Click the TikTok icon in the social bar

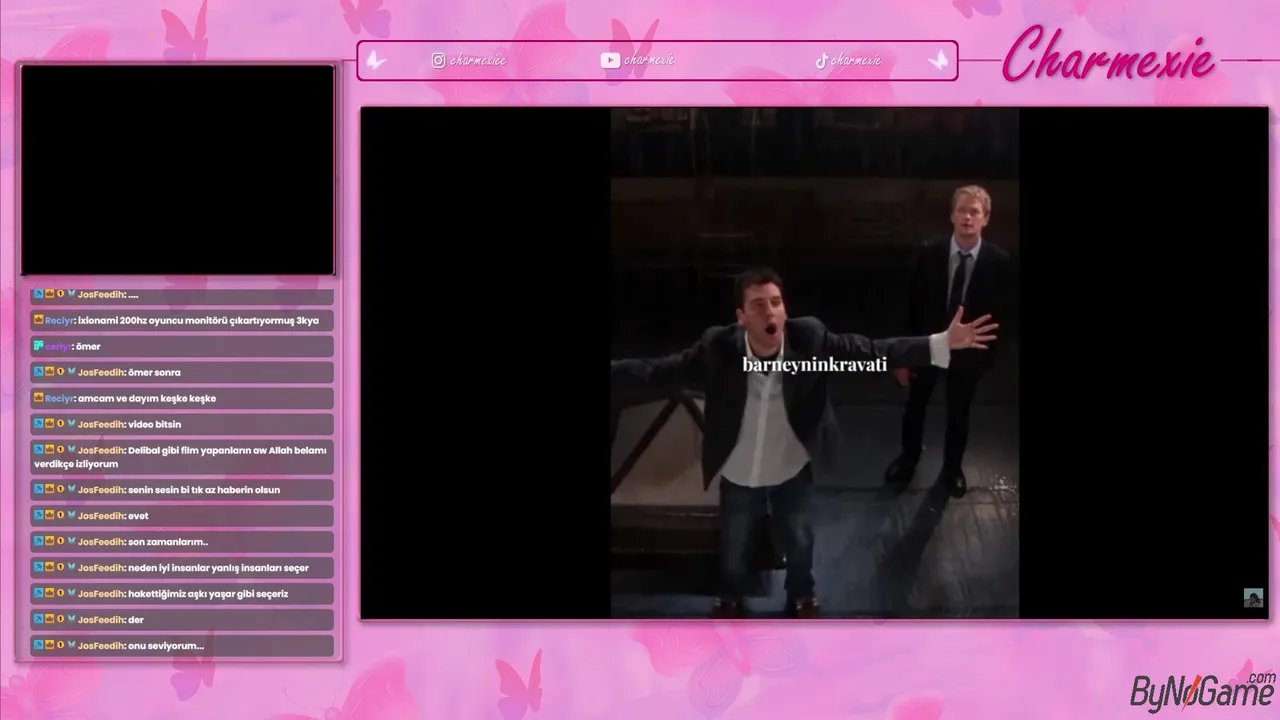(x=821, y=60)
